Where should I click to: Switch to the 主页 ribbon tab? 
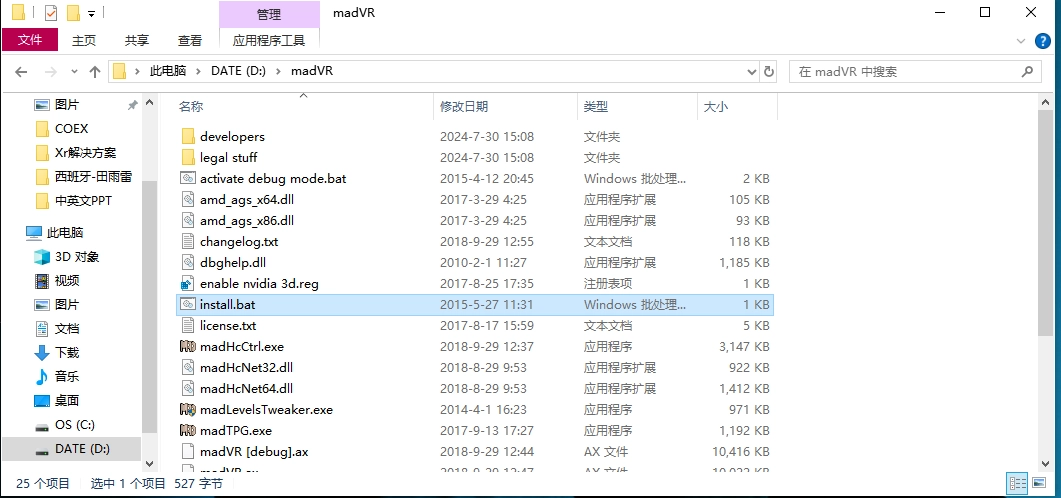click(84, 41)
